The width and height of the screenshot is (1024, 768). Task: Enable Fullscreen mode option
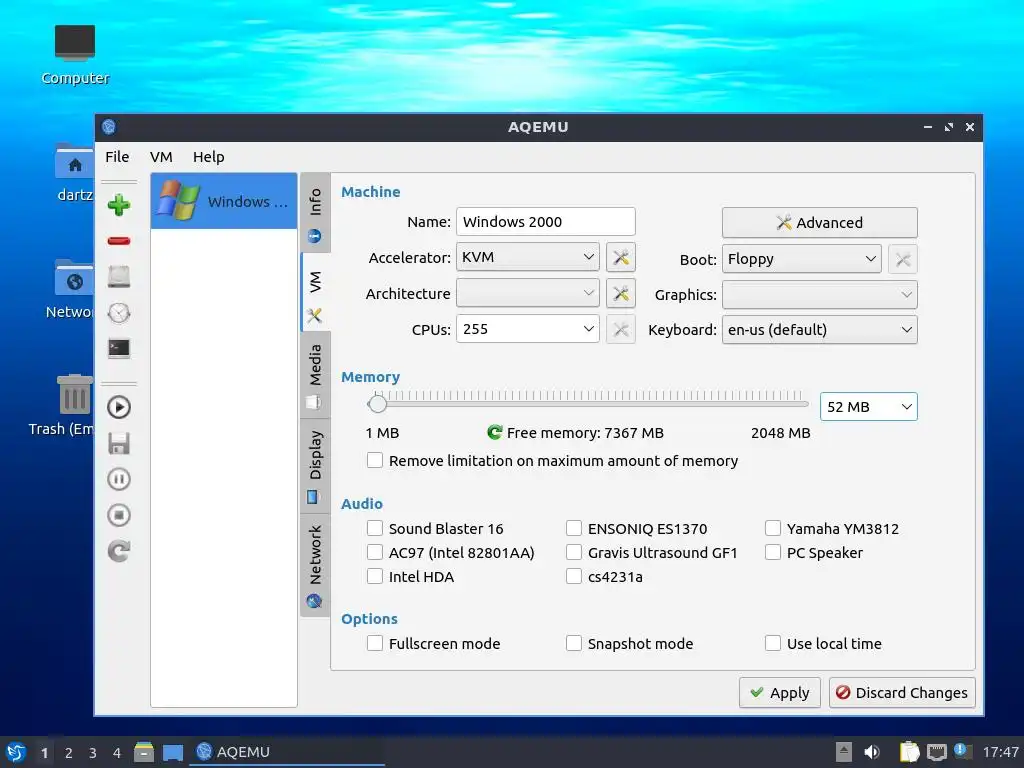[375, 643]
